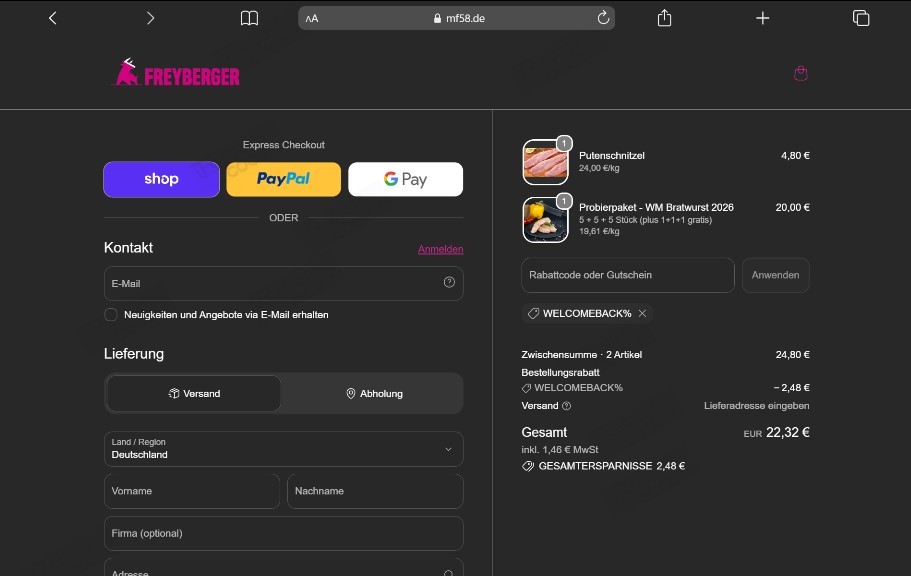Click the 20,00 € item price
The image size is (911, 576).
[x=792, y=207]
